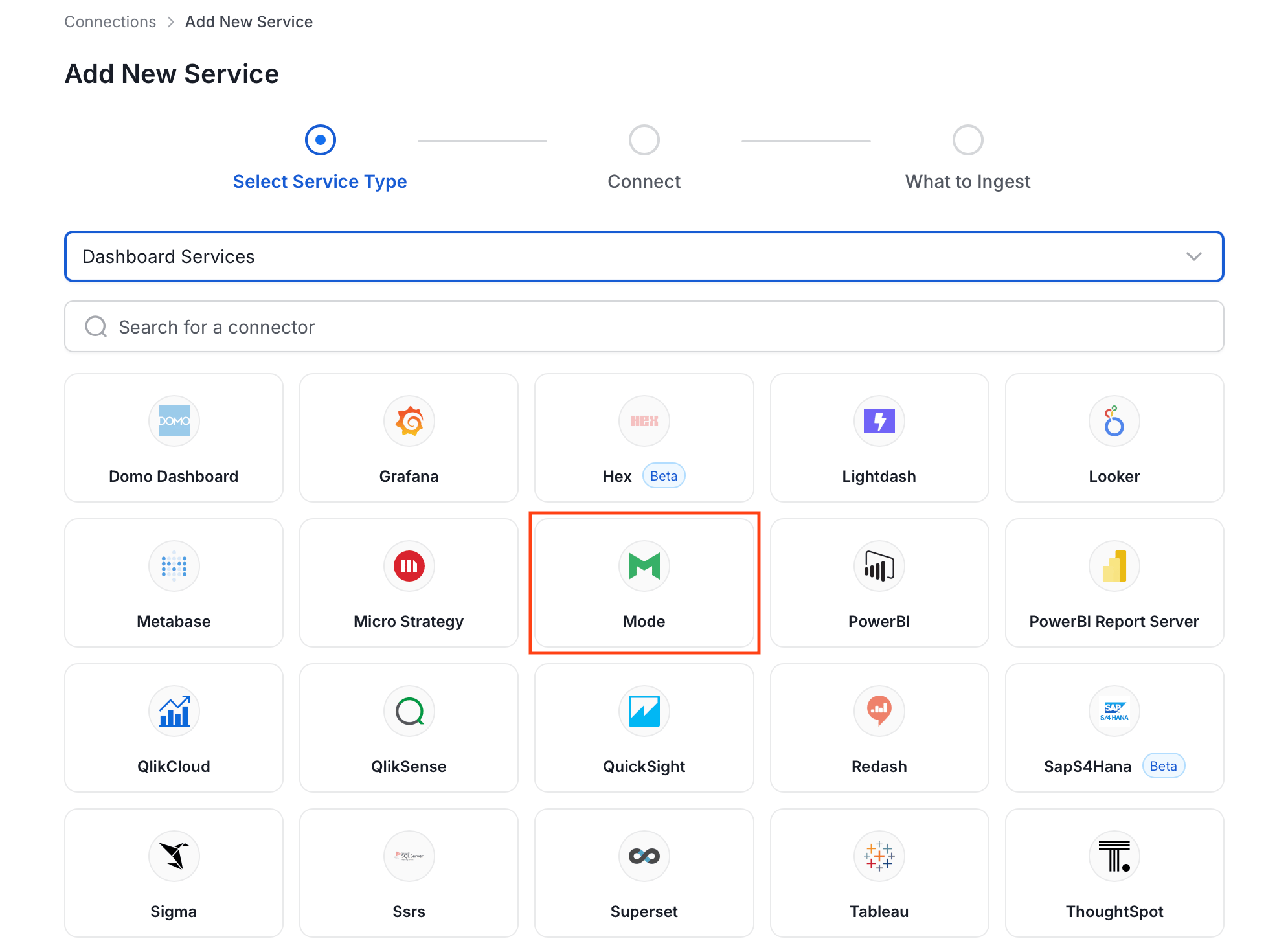Choose the QuickSight blue icon
The height and width of the screenshot is (952, 1277).
tap(644, 711)
